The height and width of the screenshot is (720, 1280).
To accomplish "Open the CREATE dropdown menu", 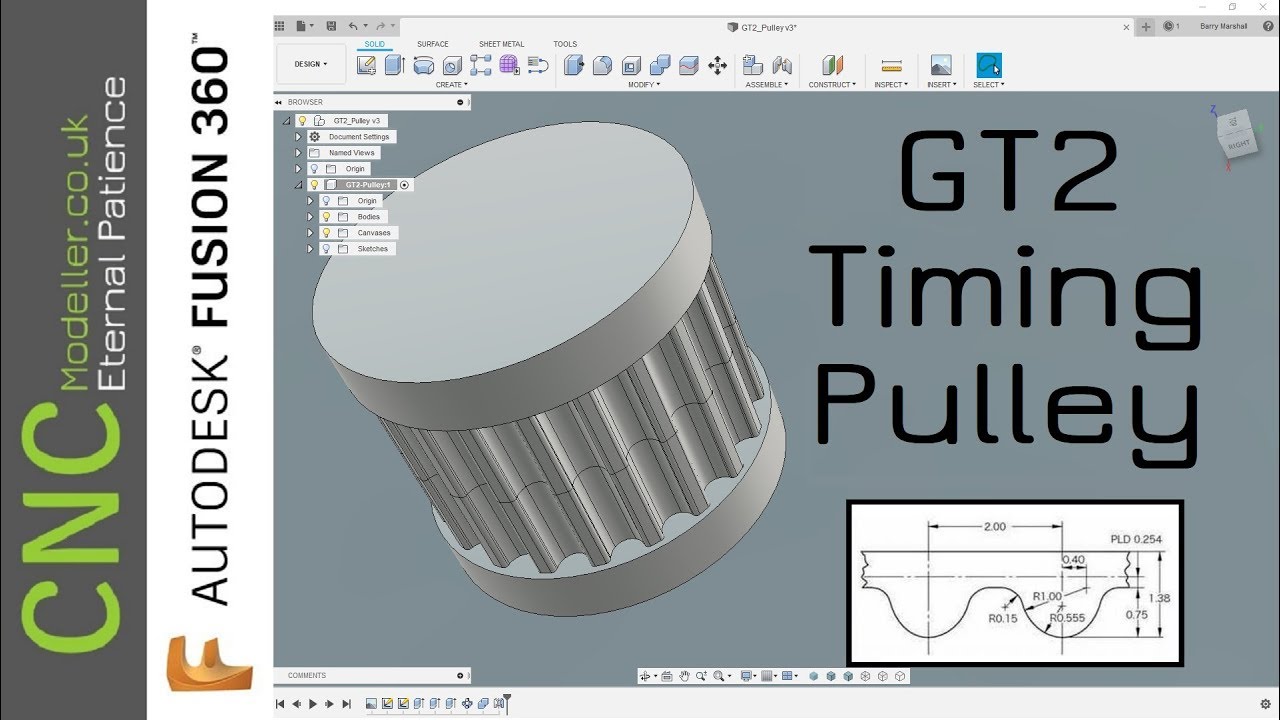I will coord(452,85).
